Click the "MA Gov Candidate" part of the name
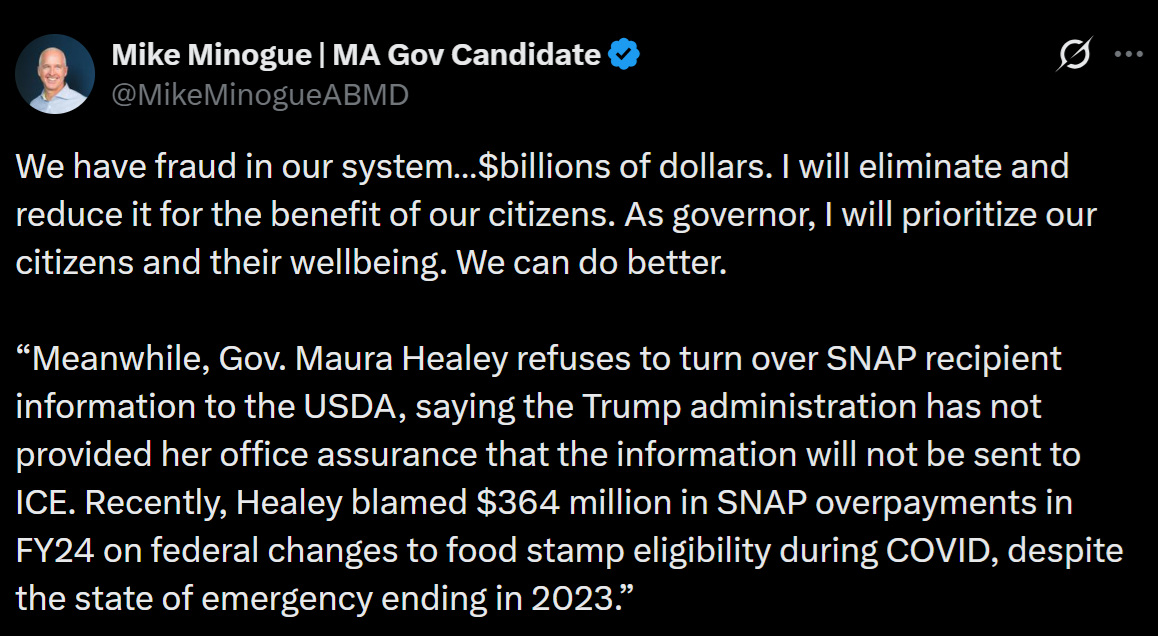Screen dimensions: 1158x636 466,54
